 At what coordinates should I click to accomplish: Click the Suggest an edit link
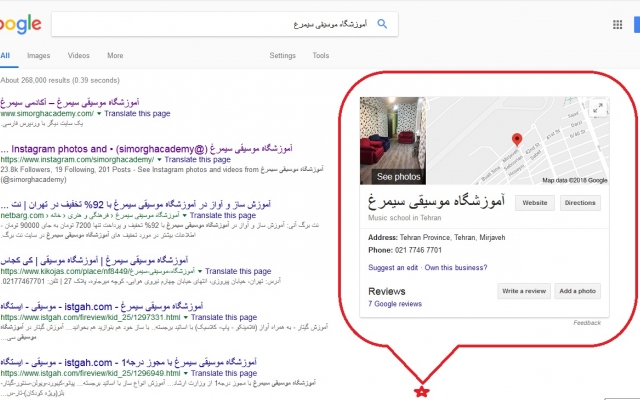click(x=393, y=268)
